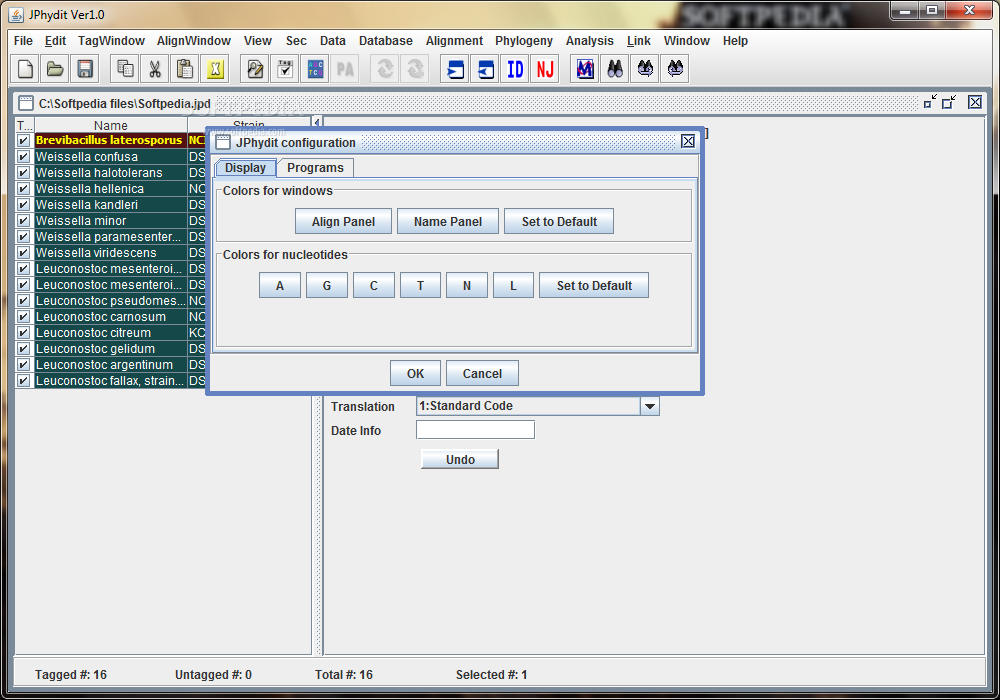Choose color for nucleotide N

click(x=467, y=285)
